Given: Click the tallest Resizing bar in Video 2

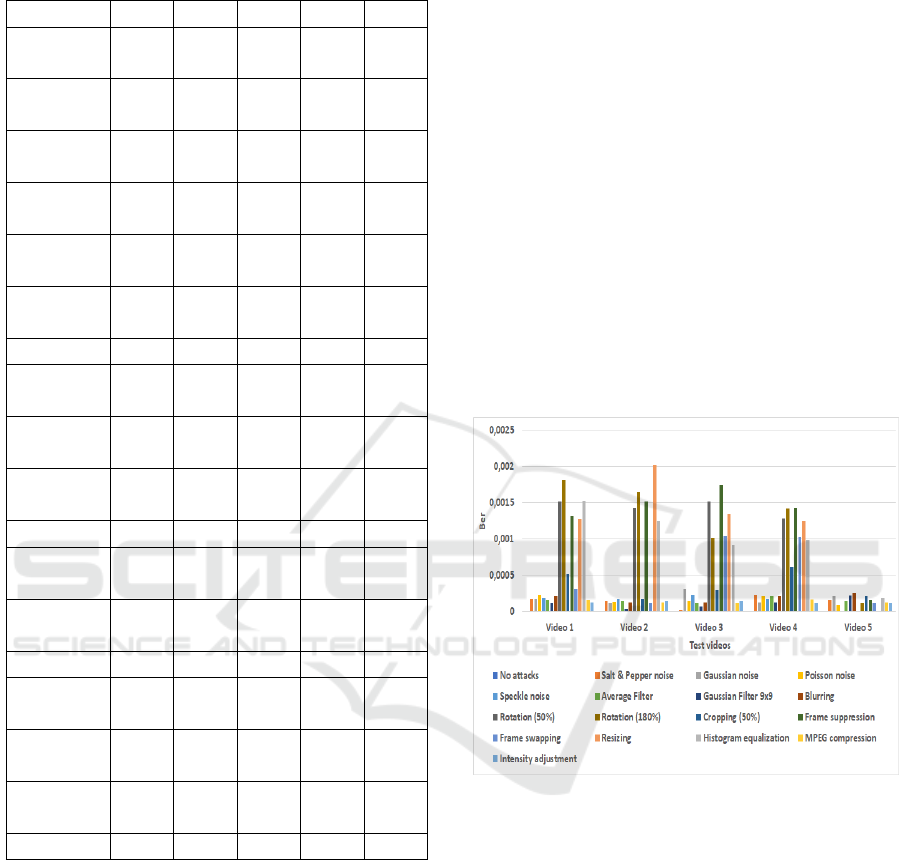Looking at the screenshot, I should coord(654,538).
